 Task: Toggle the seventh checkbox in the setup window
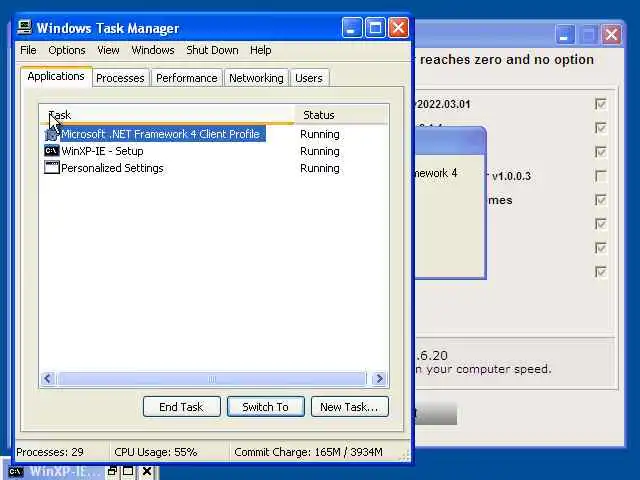pyautogui.click(x=600, y=248)
